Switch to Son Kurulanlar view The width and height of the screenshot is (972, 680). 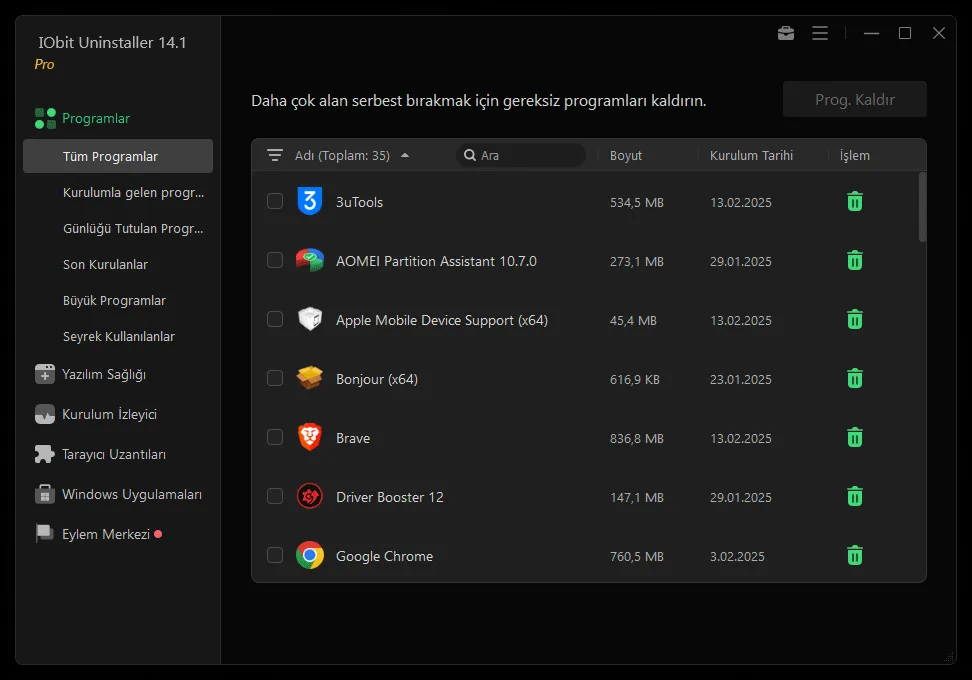tap(105, 264)
